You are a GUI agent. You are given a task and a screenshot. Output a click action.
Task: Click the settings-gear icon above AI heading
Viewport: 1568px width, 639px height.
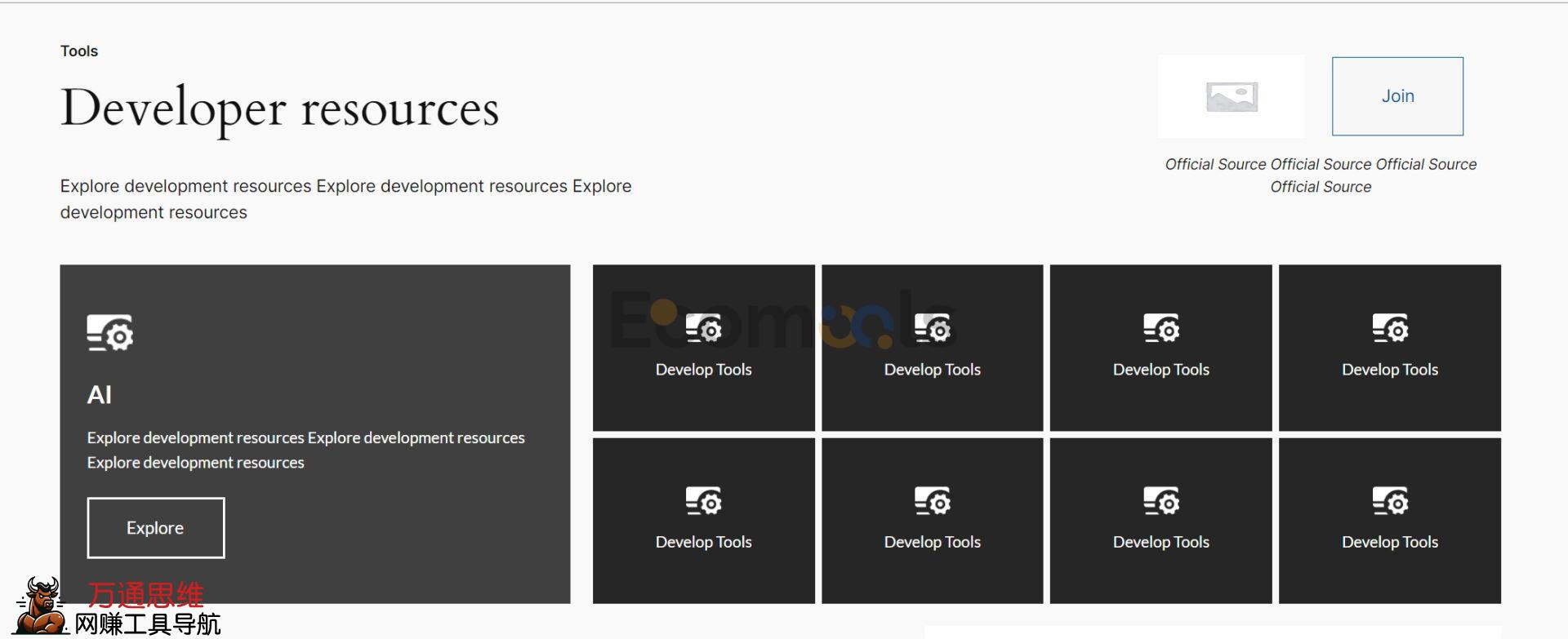[x=110, y=333]
